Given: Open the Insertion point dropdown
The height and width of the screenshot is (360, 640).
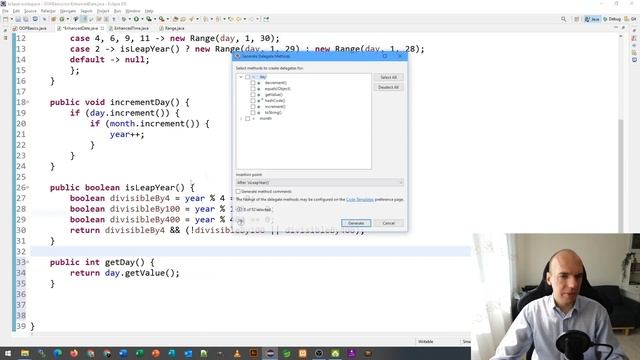Looking at the screenshot, I should [x=320, y=182].
